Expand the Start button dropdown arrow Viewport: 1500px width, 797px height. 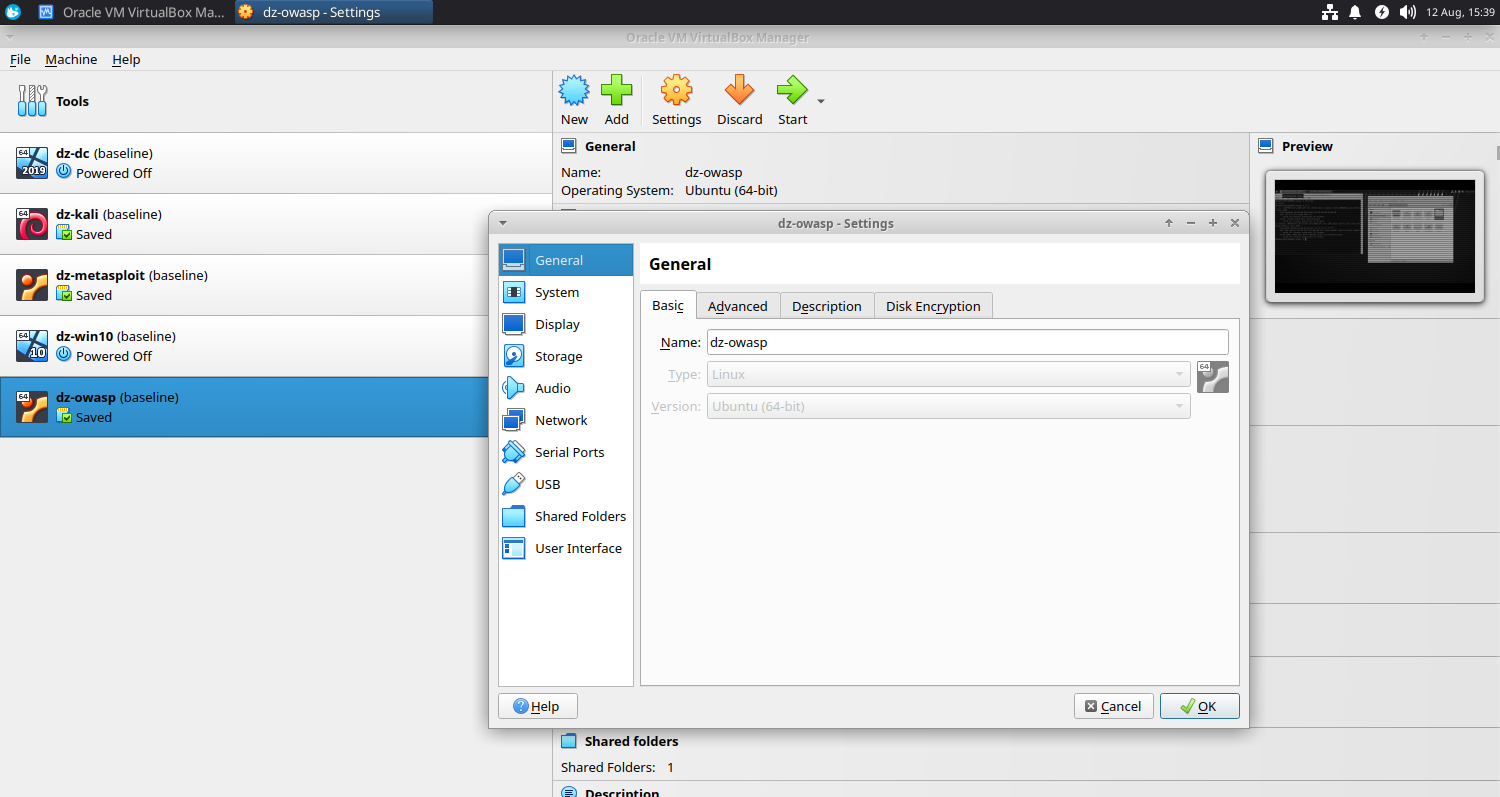(821, 101)
